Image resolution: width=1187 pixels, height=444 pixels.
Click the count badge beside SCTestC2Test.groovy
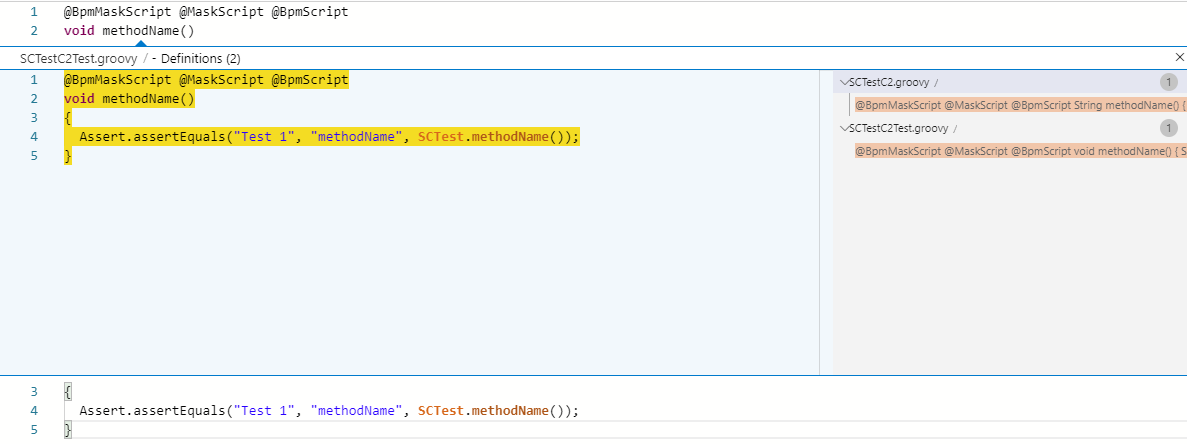(1168, 128)
